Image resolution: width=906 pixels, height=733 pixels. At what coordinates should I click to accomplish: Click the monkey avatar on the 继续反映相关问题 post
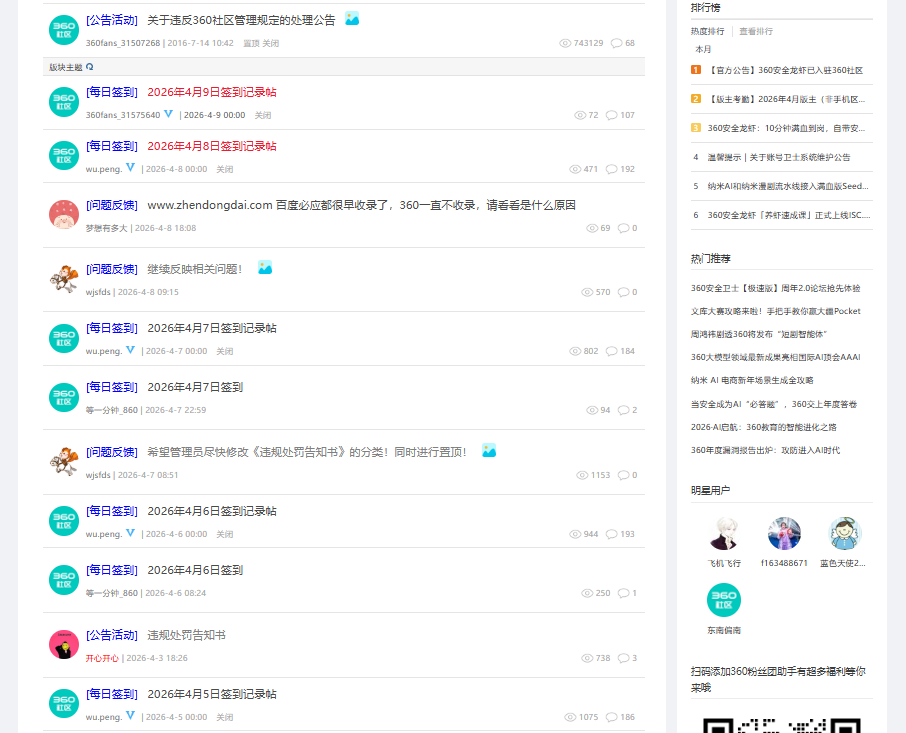pyautogui.click(x=64, y=279)
